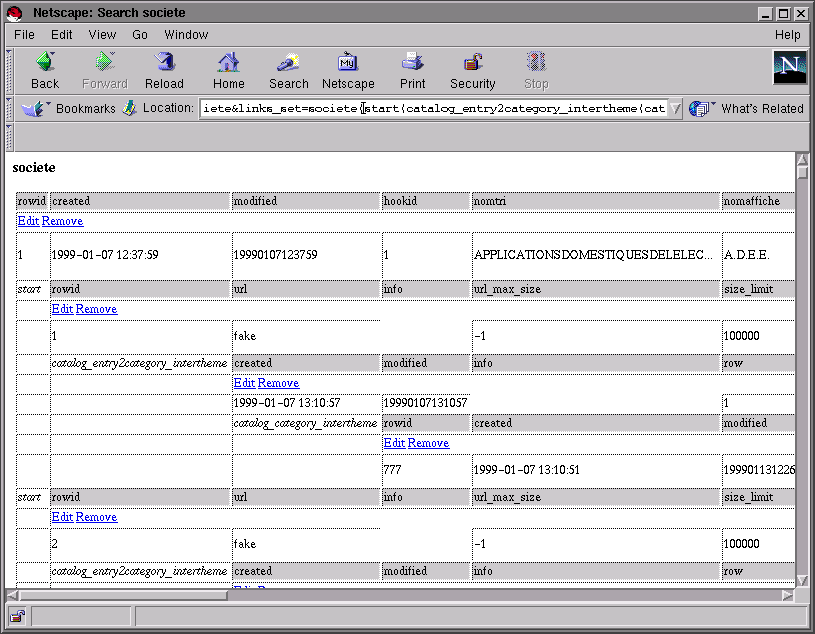Print the page using Print icon
The width and height of the screenshot is (815, 634).
[x=412, y=63]
